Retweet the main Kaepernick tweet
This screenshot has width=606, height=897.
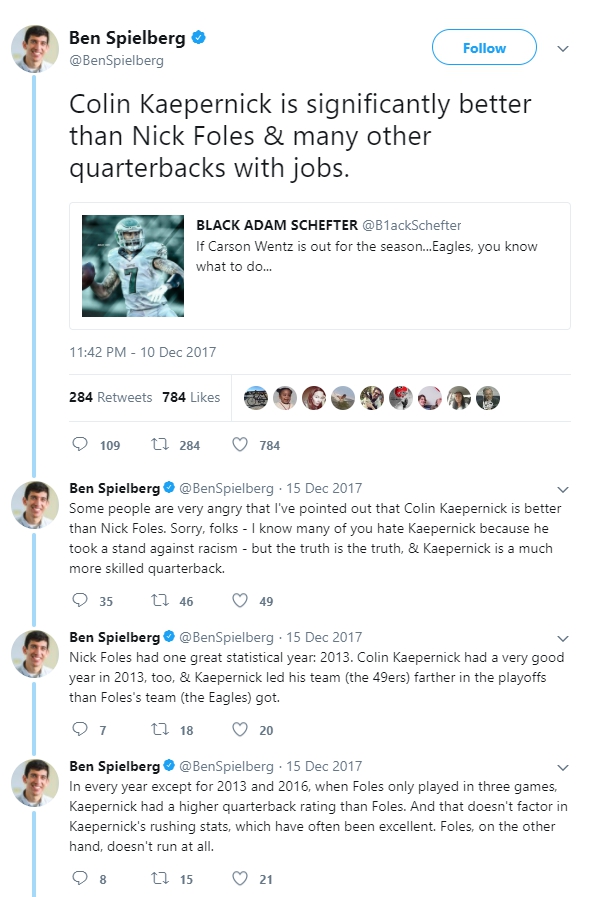click(x=160, y=444)
